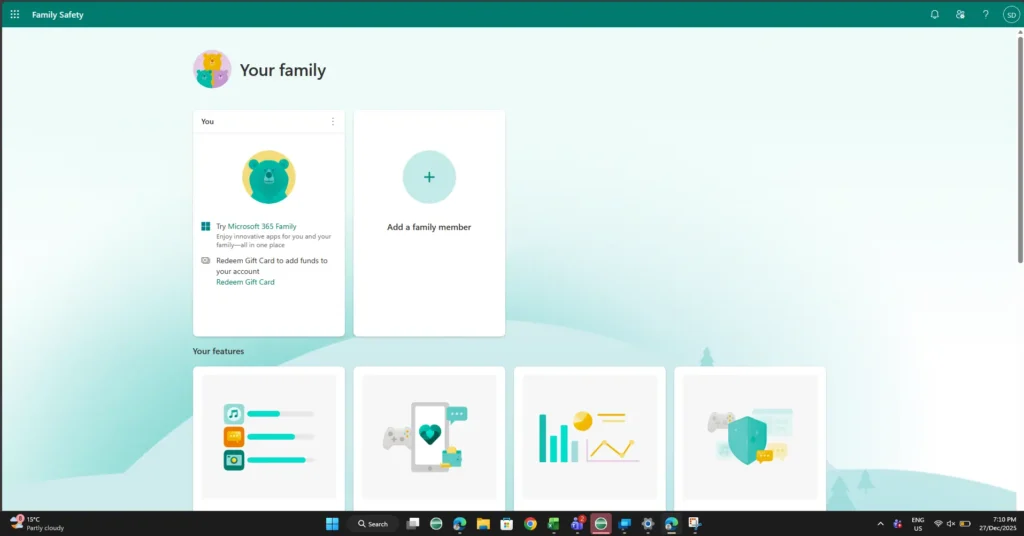Open the bar chart activity feature card

coord(590,437)
